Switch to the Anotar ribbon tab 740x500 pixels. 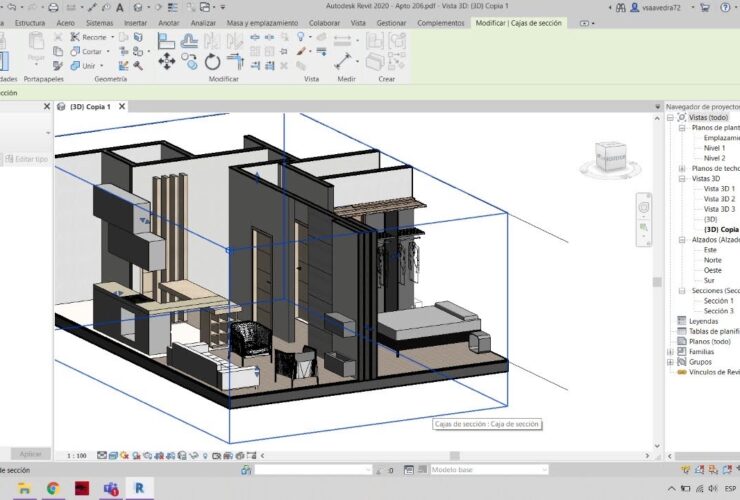tap(169, 22)
